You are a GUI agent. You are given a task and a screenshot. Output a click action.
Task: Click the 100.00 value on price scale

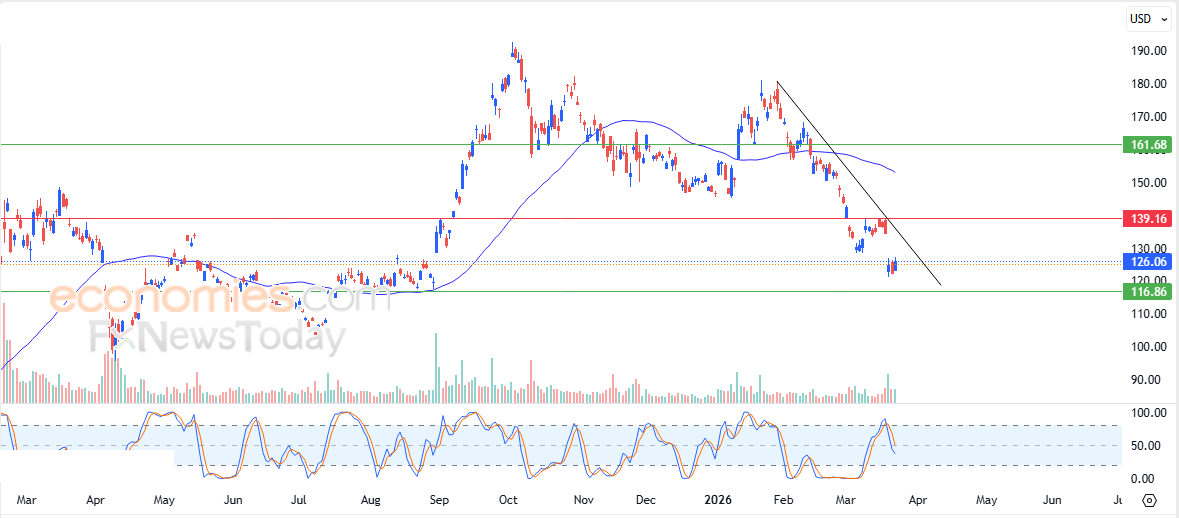1148,347
